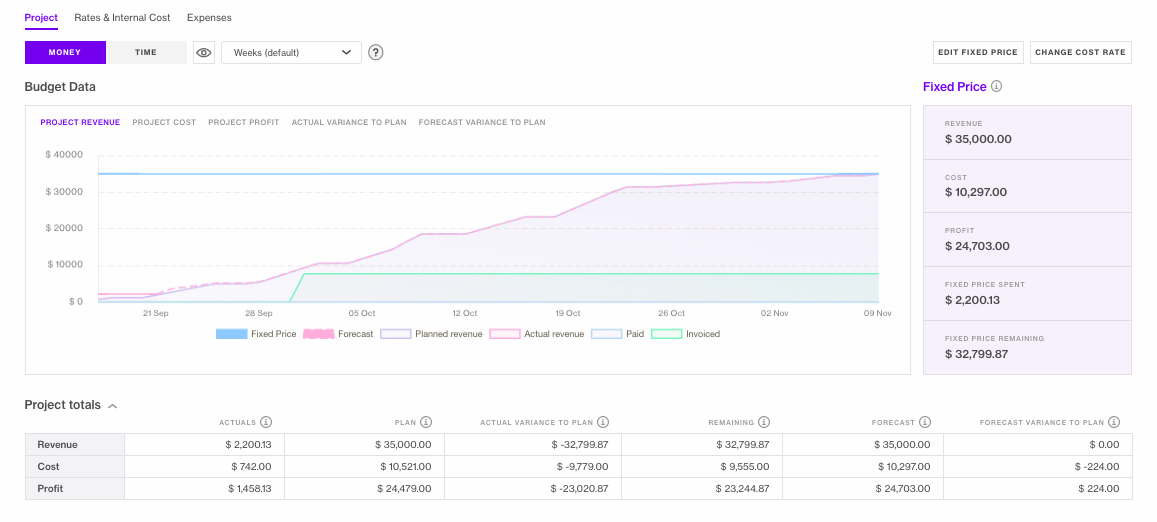This screenshot has width=1157, height=522.
Task: Select the FORECAST VARIANCE TO PLAN chart tab
Action: [x=482, y=123]
